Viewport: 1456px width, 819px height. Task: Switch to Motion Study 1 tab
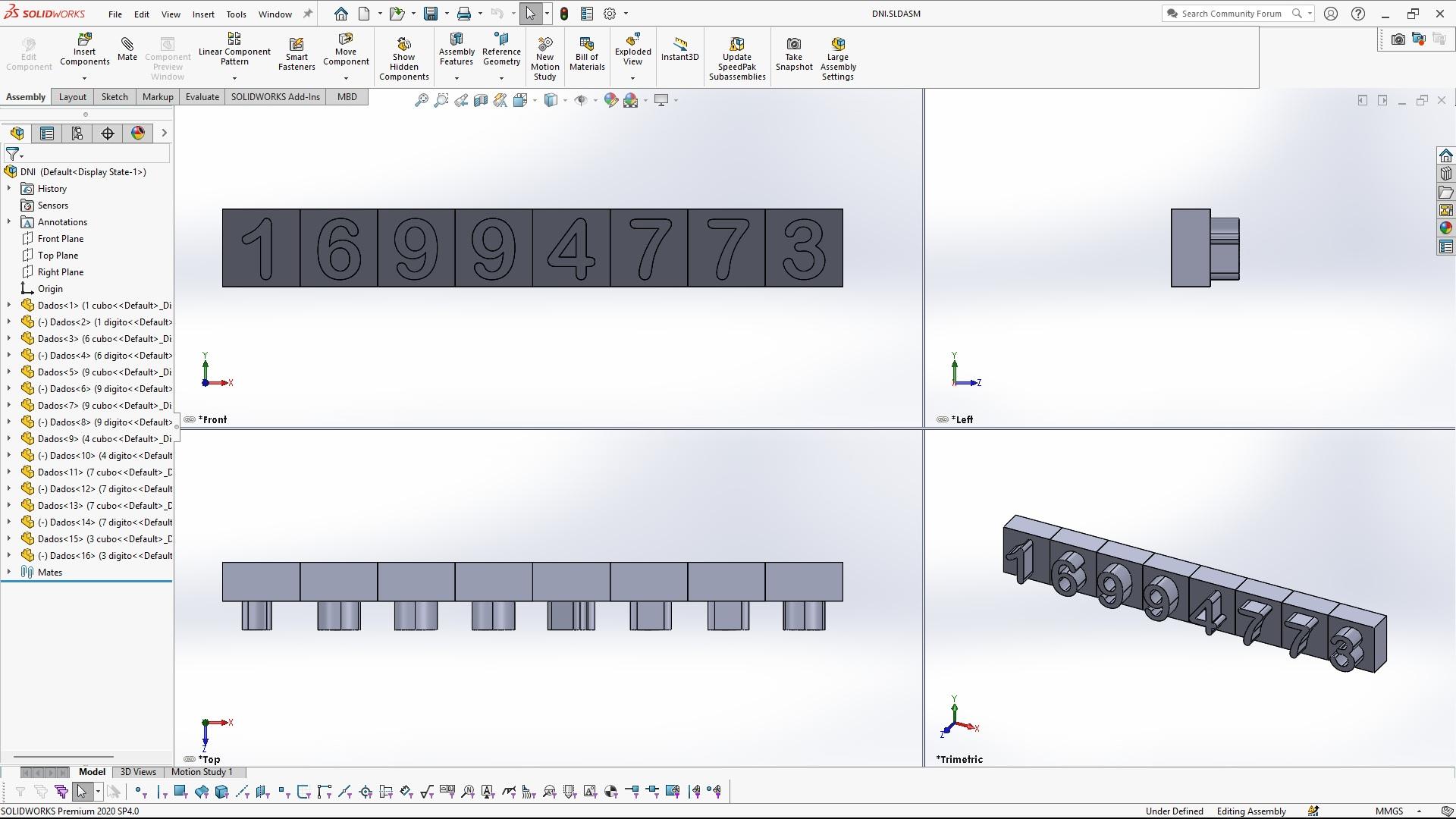[202, 772]
